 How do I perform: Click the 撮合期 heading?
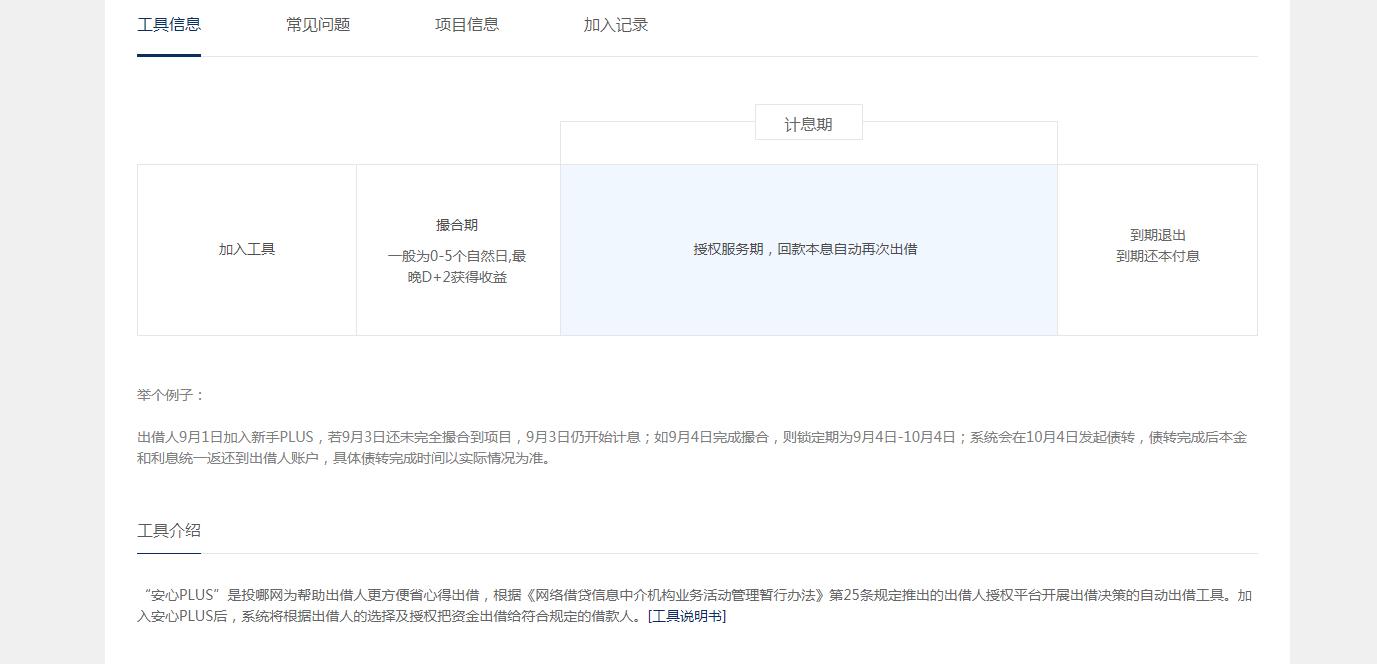tap(457, 225)
